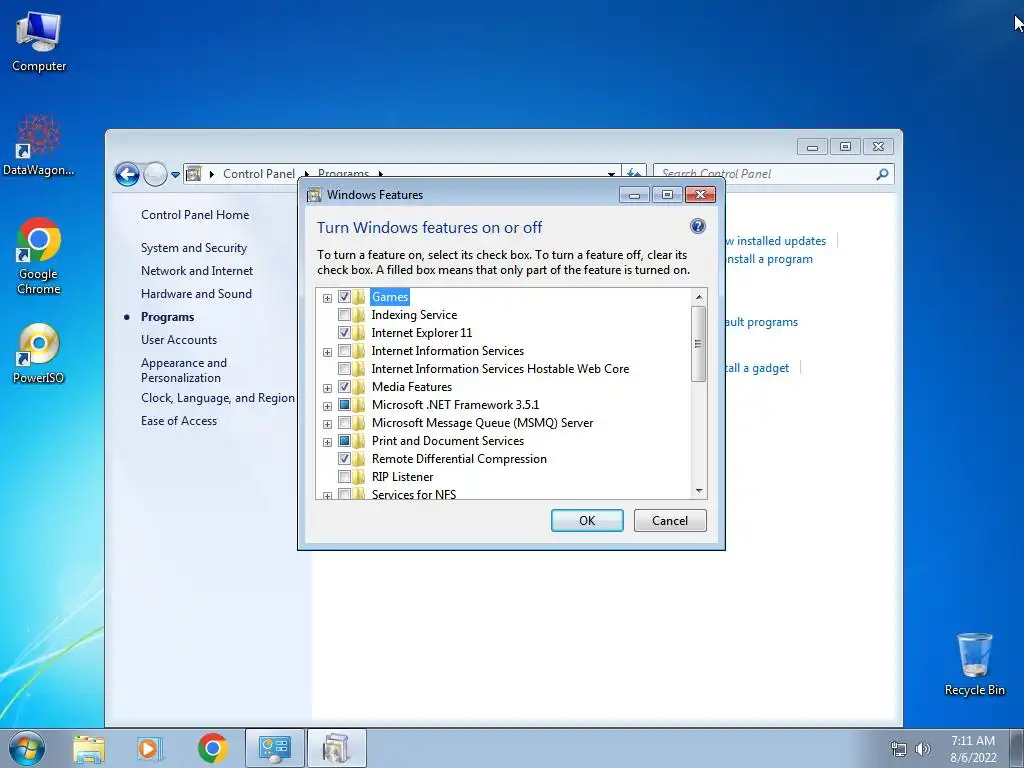The width and height of the screenshot is (1024, 768).
Task: Open network status tray icon
Action: pos(899,749)
